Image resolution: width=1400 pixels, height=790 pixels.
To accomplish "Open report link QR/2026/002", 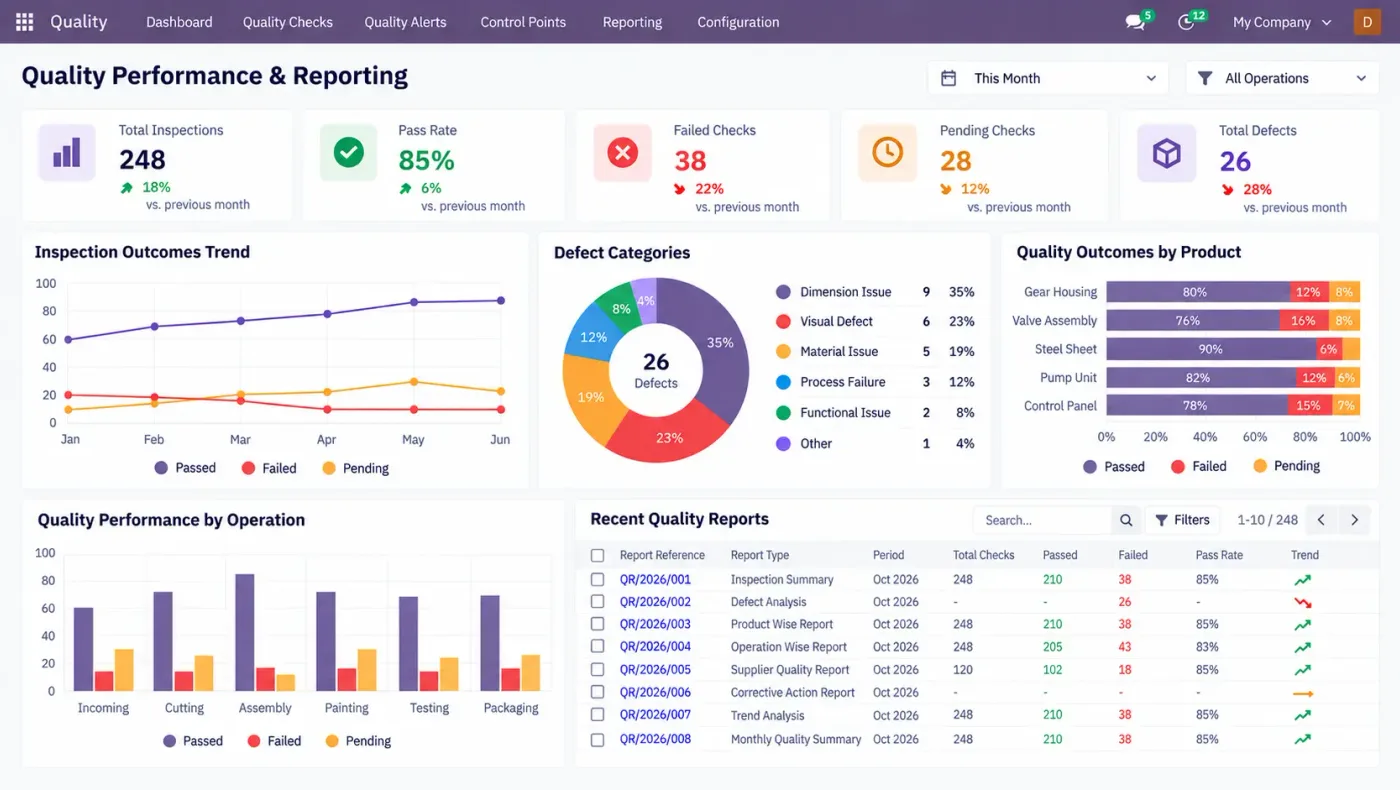I will coord(655,602).
